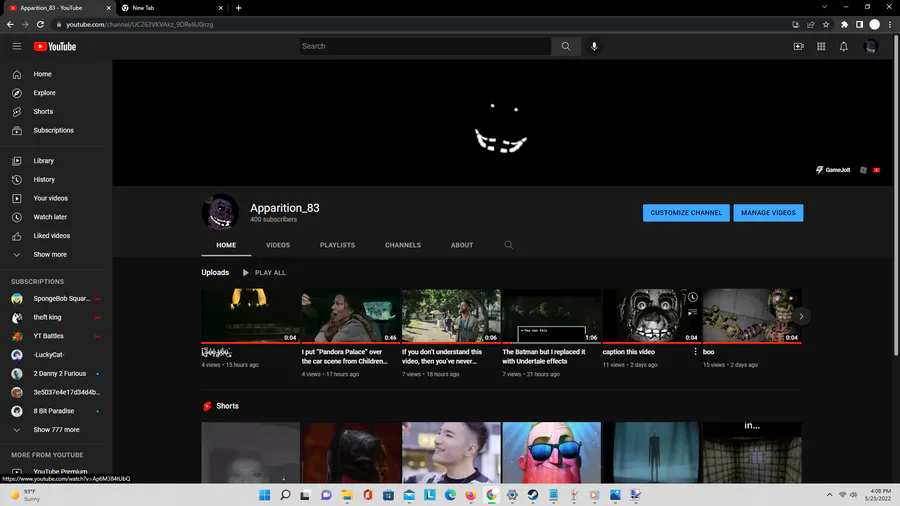Expand Show 777 more subscriptions
The height and width of the screenshot is (506, 900).
(56, 430)
